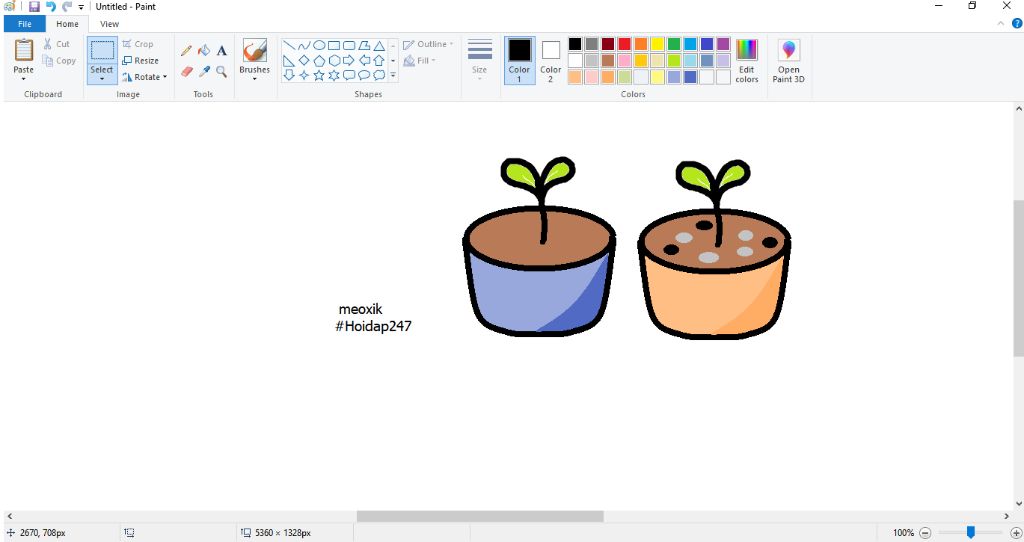Pick the yellow color swatch
The width and height of the screenshot is (1024, 542).
pyautogui.click(x=657, y=44)
